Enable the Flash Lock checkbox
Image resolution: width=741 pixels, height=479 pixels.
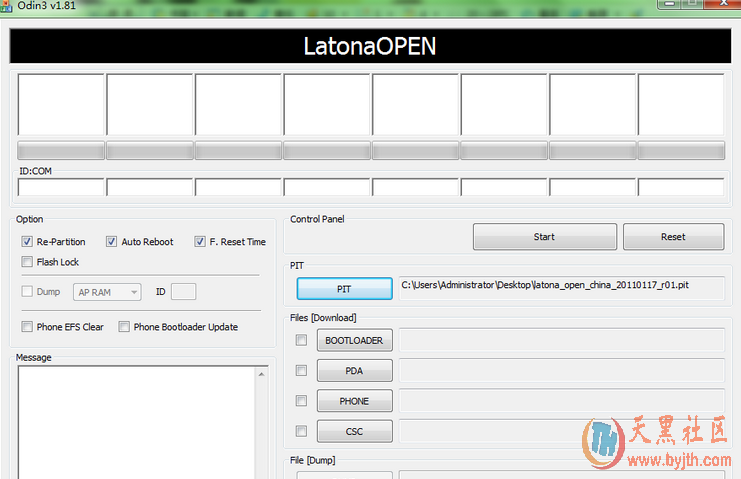coord(27,262)
